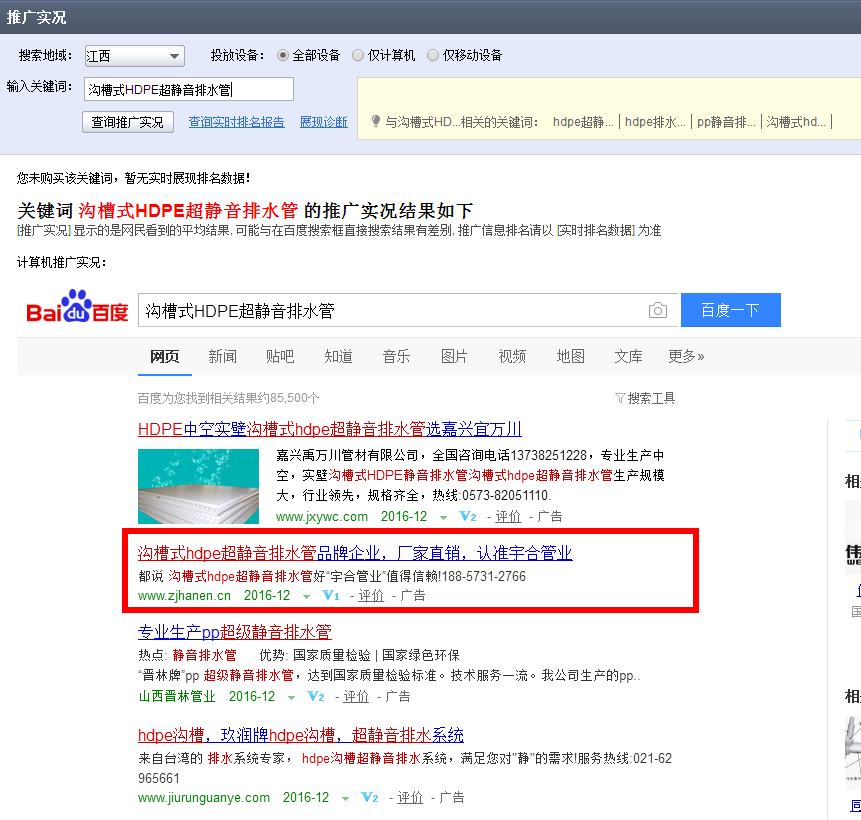Click the V2 badge on www.jiurunguanye.com result
Viewport: 861px width, 820px height.
pos(370,797)
